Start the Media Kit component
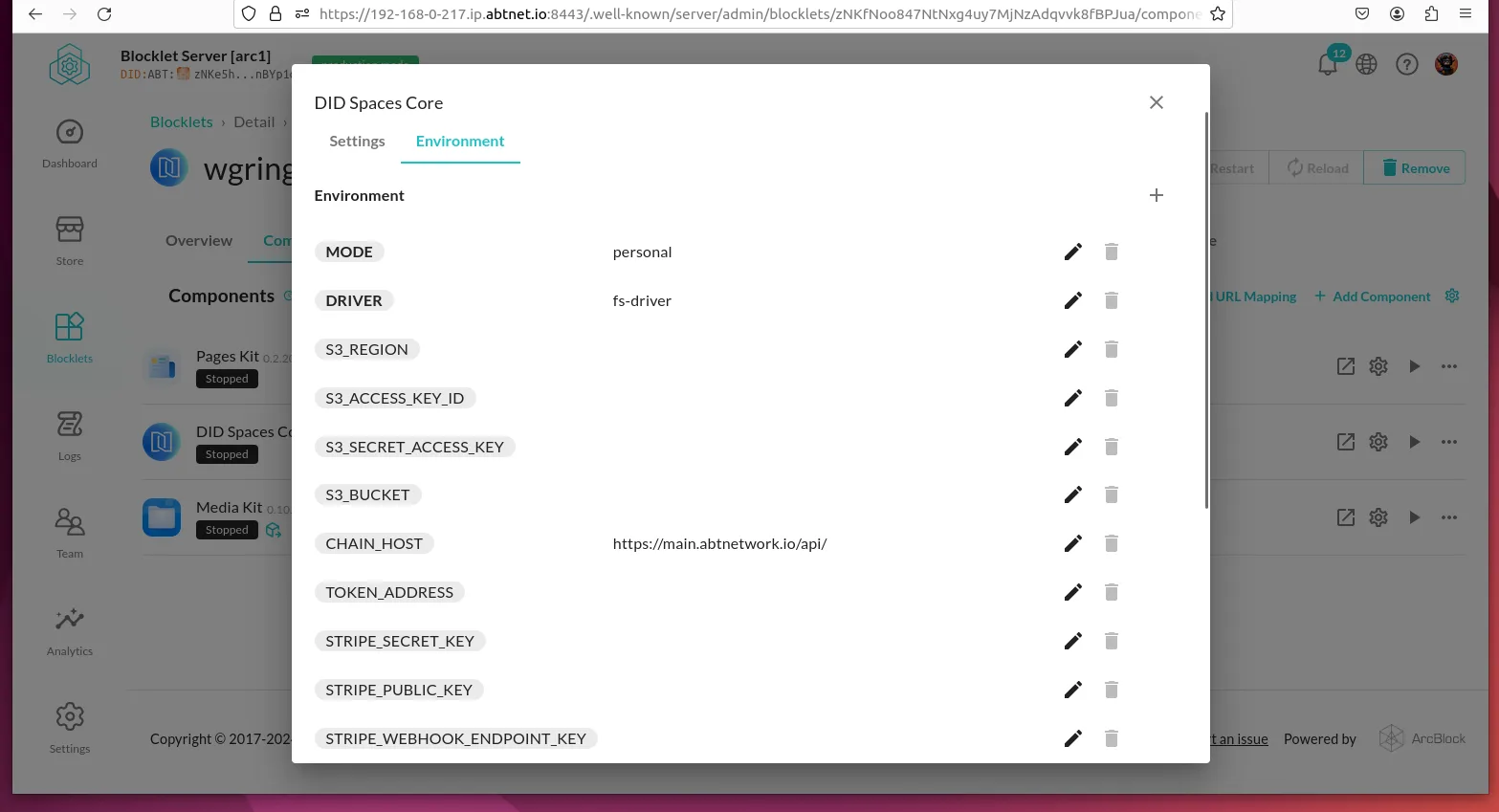1499x812 pixels. click(1415, 517)
